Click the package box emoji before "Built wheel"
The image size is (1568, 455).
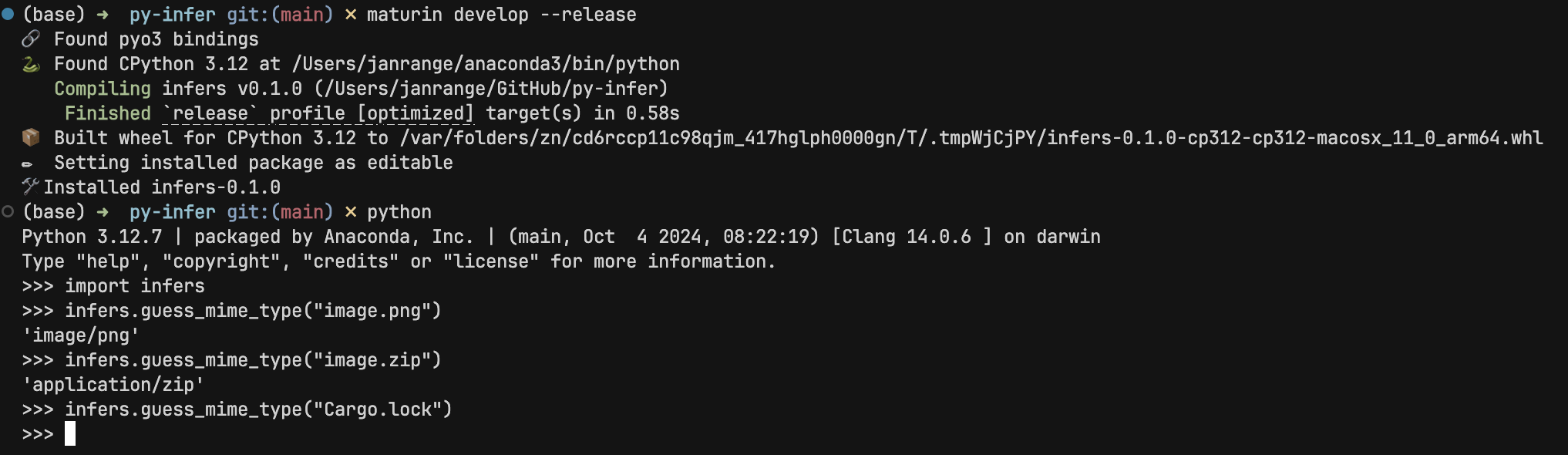31,137
